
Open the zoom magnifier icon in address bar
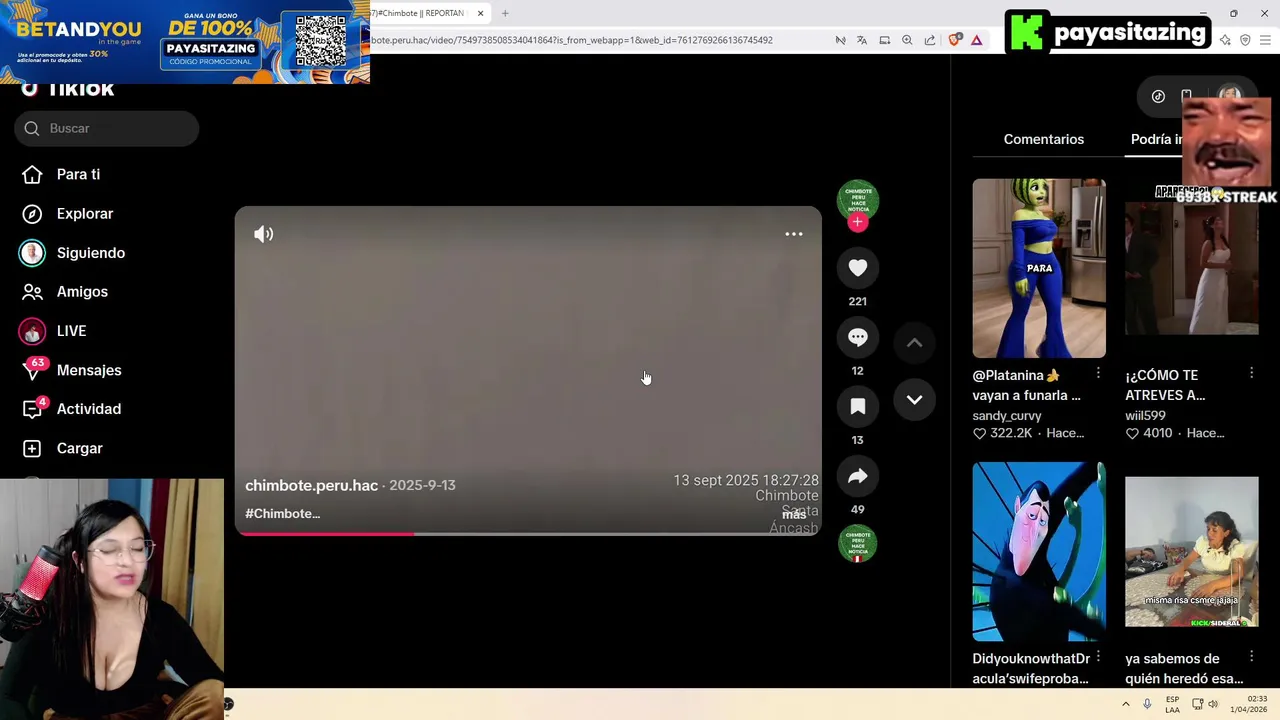[x=907, y=40]
